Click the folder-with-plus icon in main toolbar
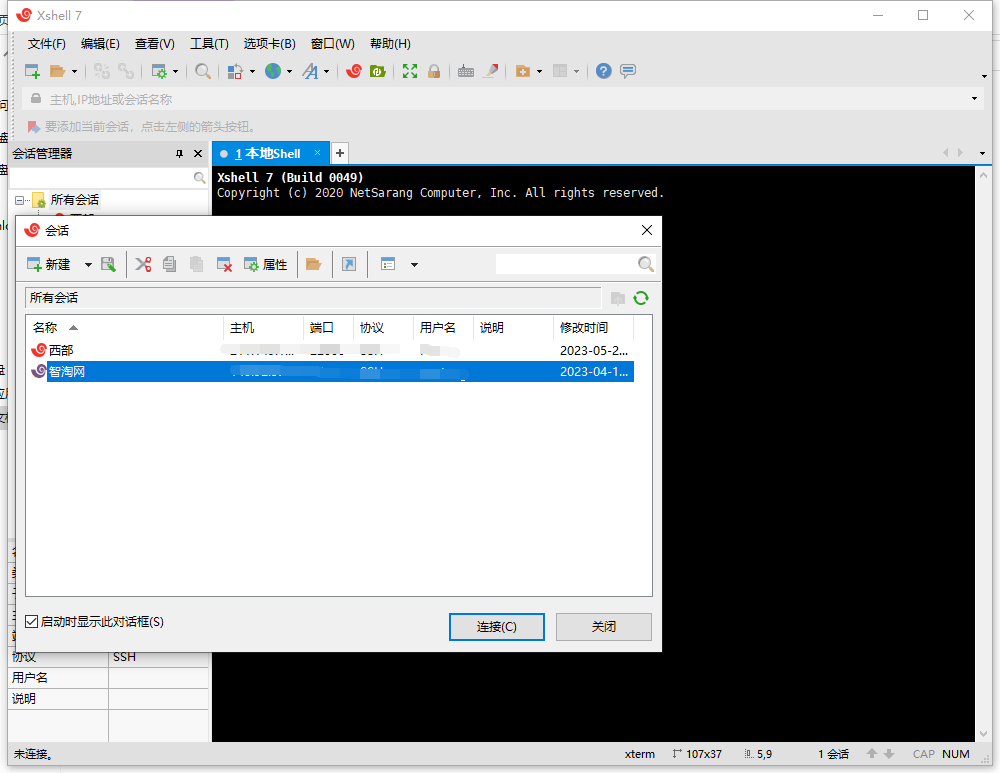 pos(523,71)
